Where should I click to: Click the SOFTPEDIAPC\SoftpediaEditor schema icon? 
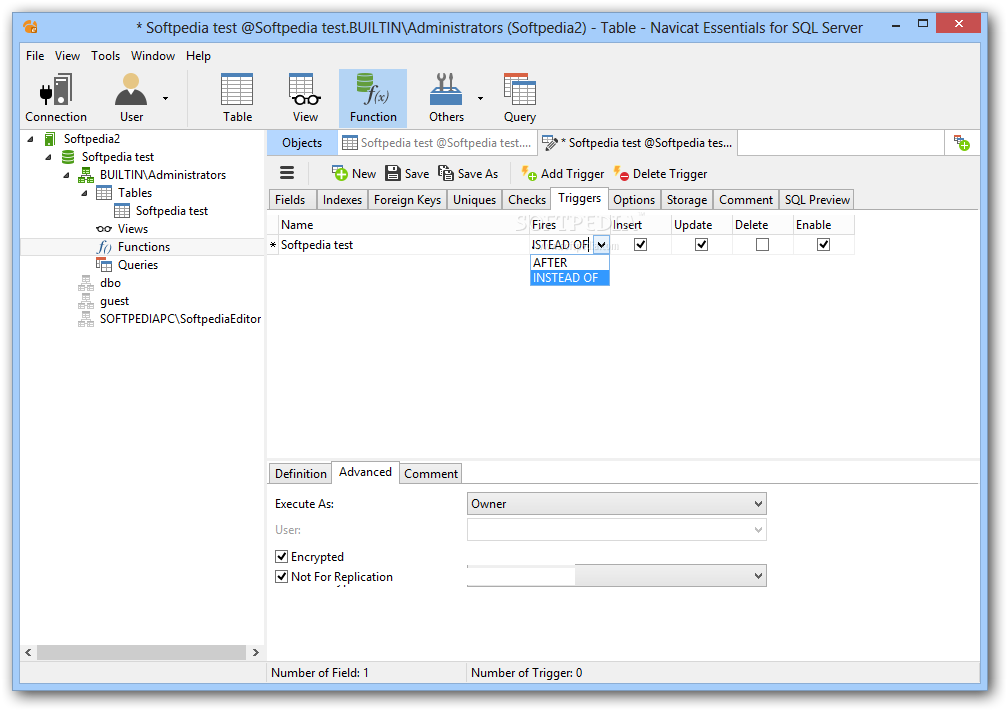(x=86, y=319)
